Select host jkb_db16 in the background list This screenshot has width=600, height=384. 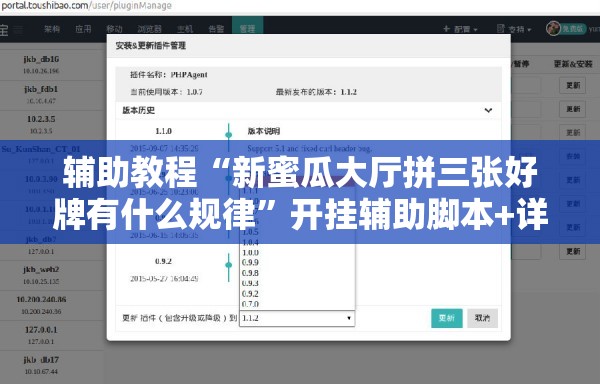click(x=41, y=59)
